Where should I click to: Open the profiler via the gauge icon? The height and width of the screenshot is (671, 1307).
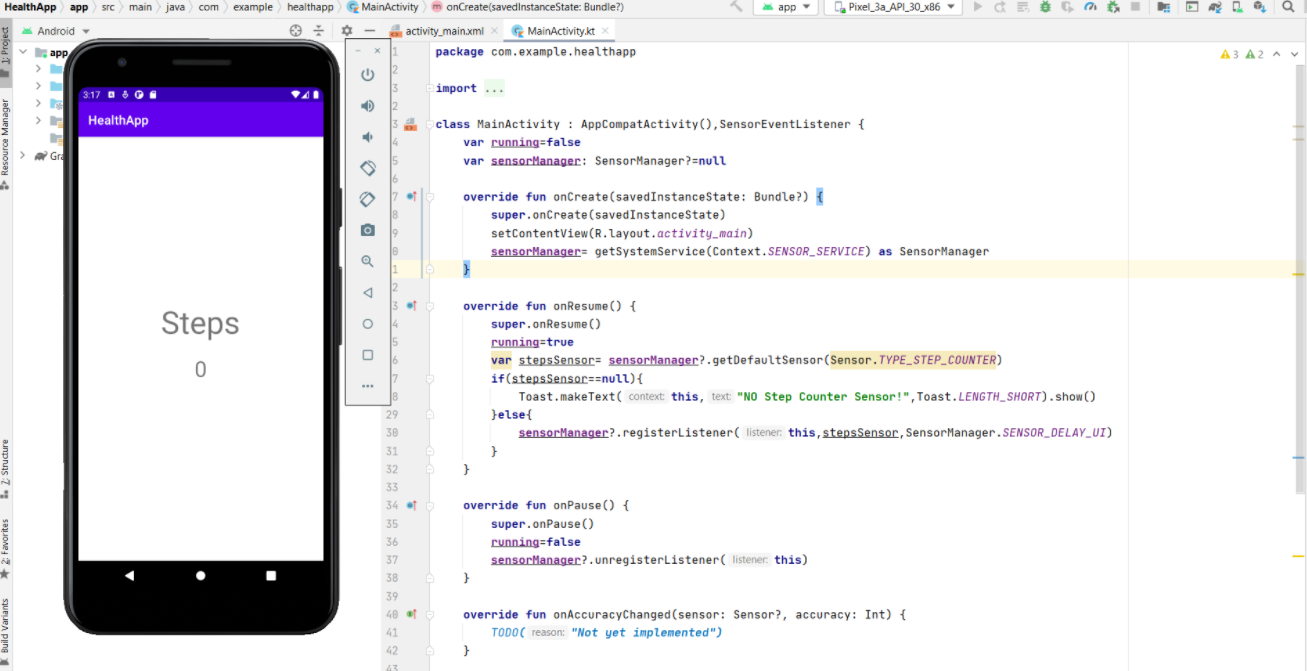pyautogui.click(x=1091, y=7)
